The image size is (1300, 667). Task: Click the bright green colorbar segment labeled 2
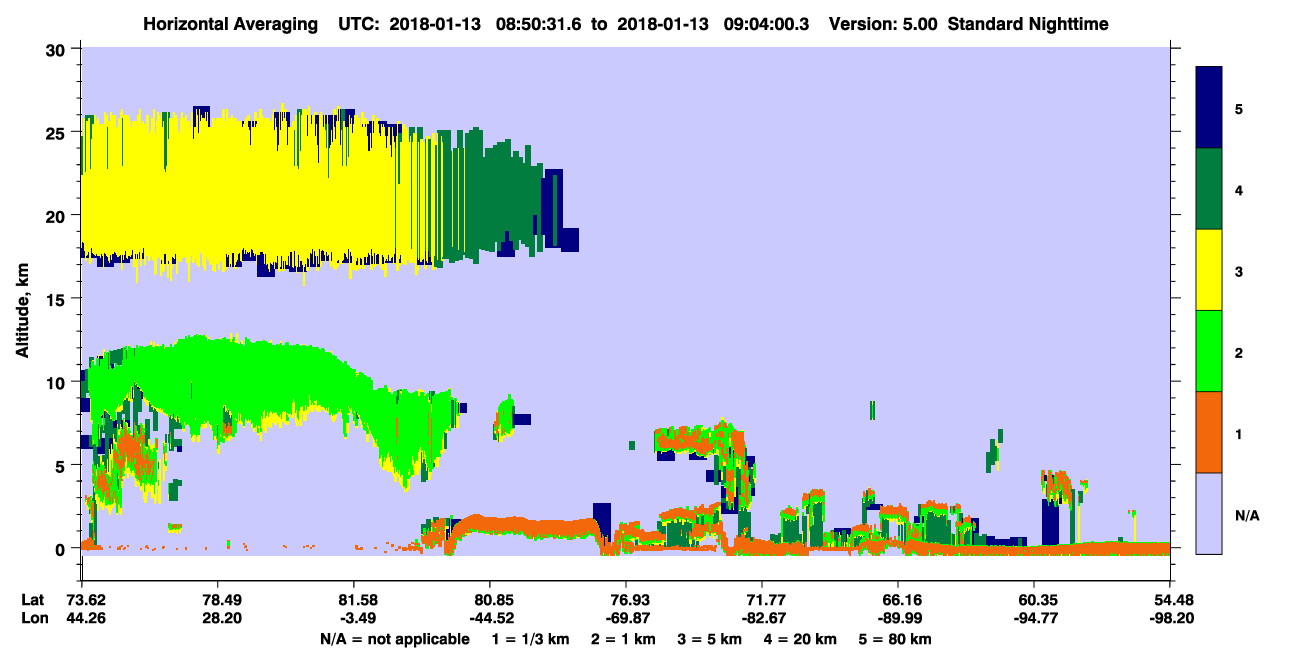pyautogui.click(x=1209, y=350)
